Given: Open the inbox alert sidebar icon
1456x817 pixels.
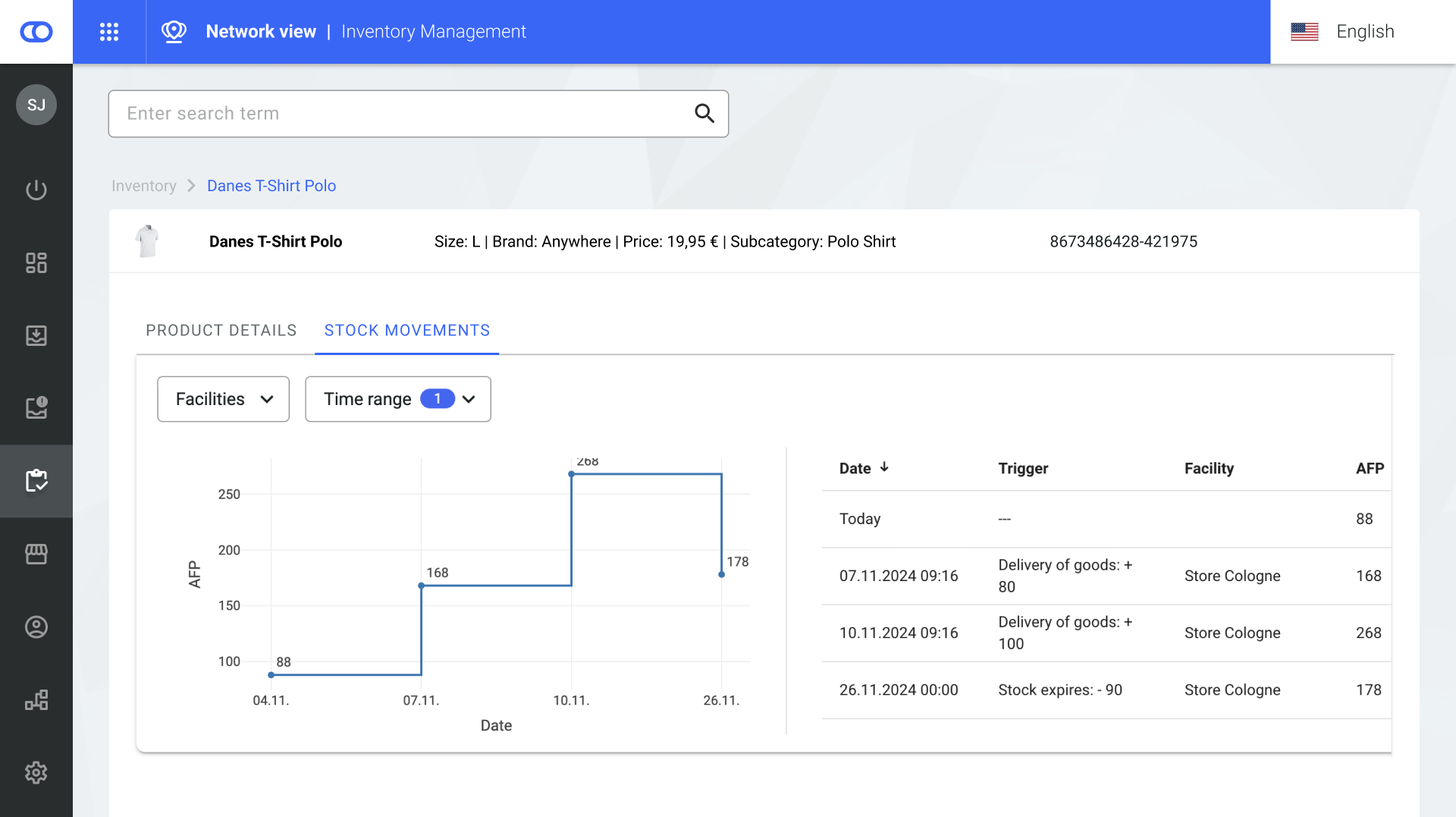Looking at the screenshot, I should (x=36, y=408).
